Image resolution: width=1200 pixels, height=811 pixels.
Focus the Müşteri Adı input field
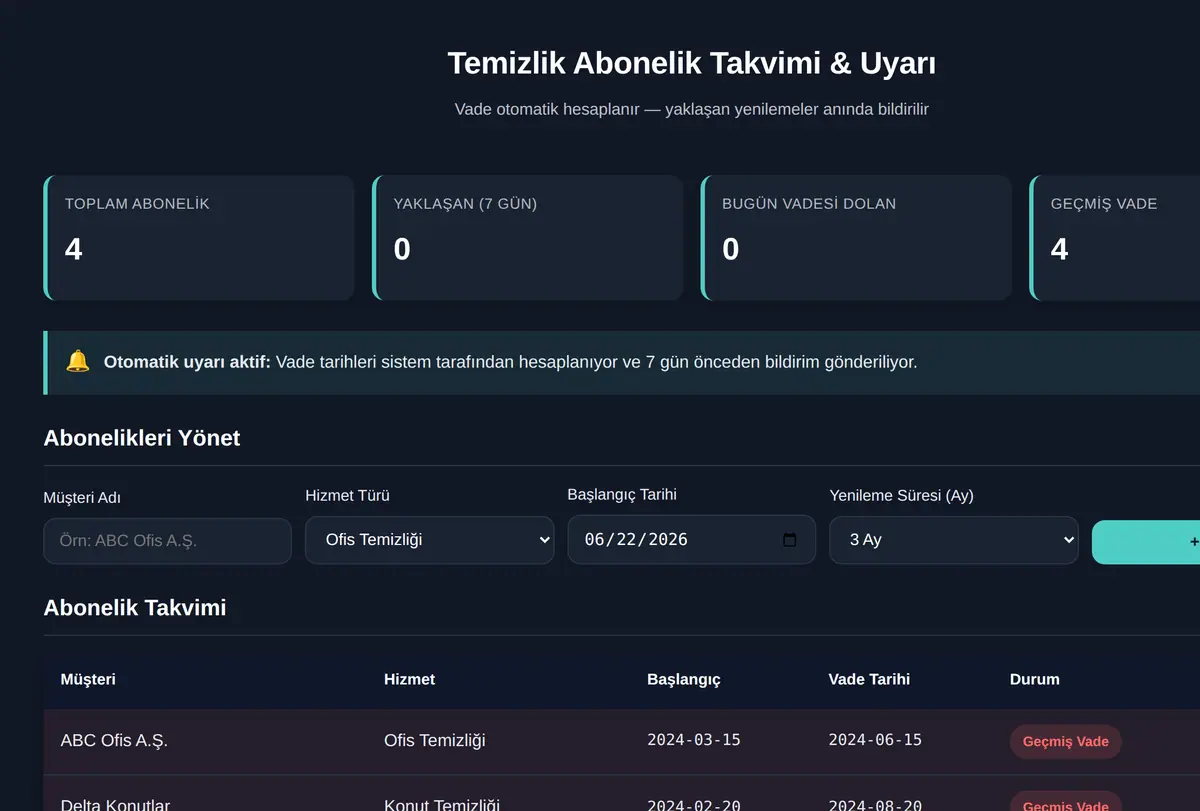coord(168,541)
